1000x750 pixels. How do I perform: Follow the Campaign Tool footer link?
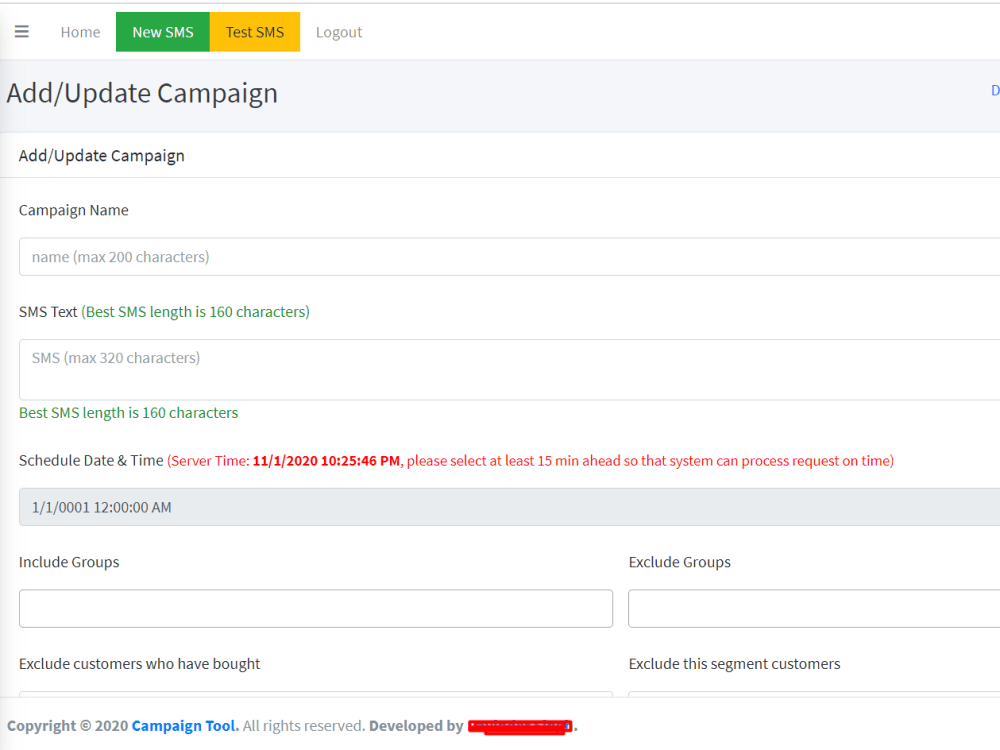[184, 725]
